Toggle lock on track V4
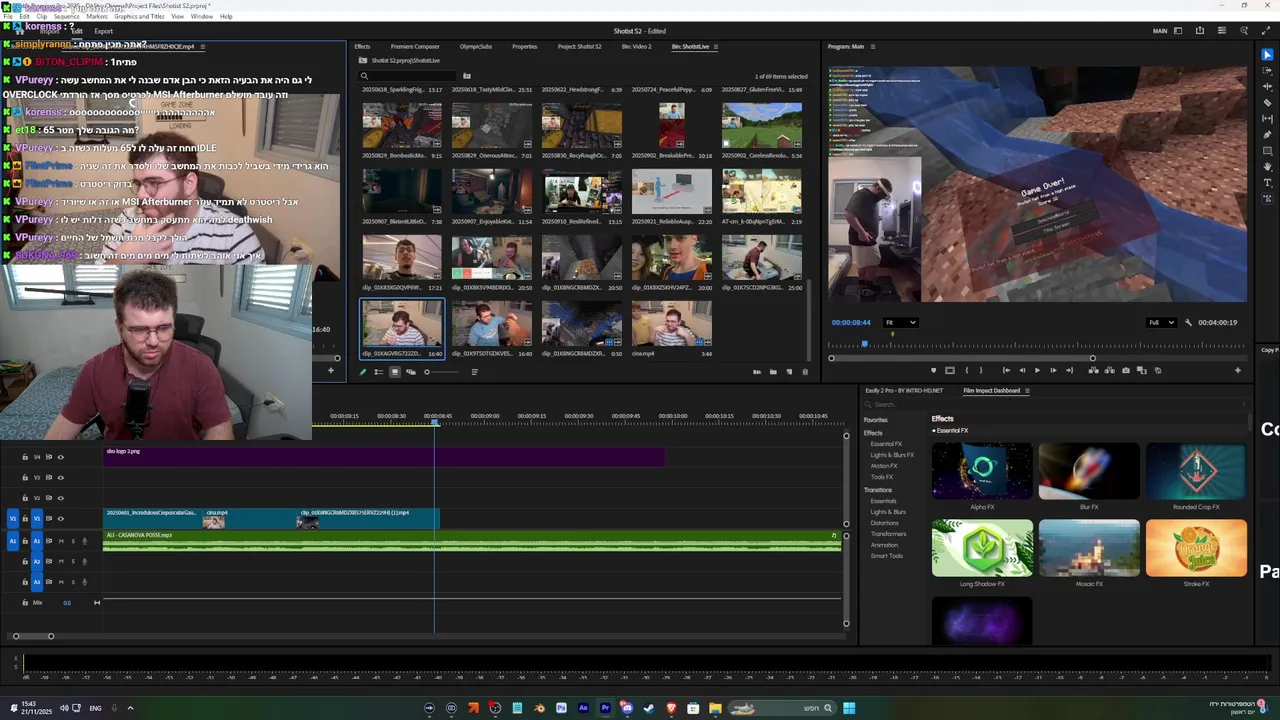Viewport: 1280px width, 720px height. click(25, 457)
